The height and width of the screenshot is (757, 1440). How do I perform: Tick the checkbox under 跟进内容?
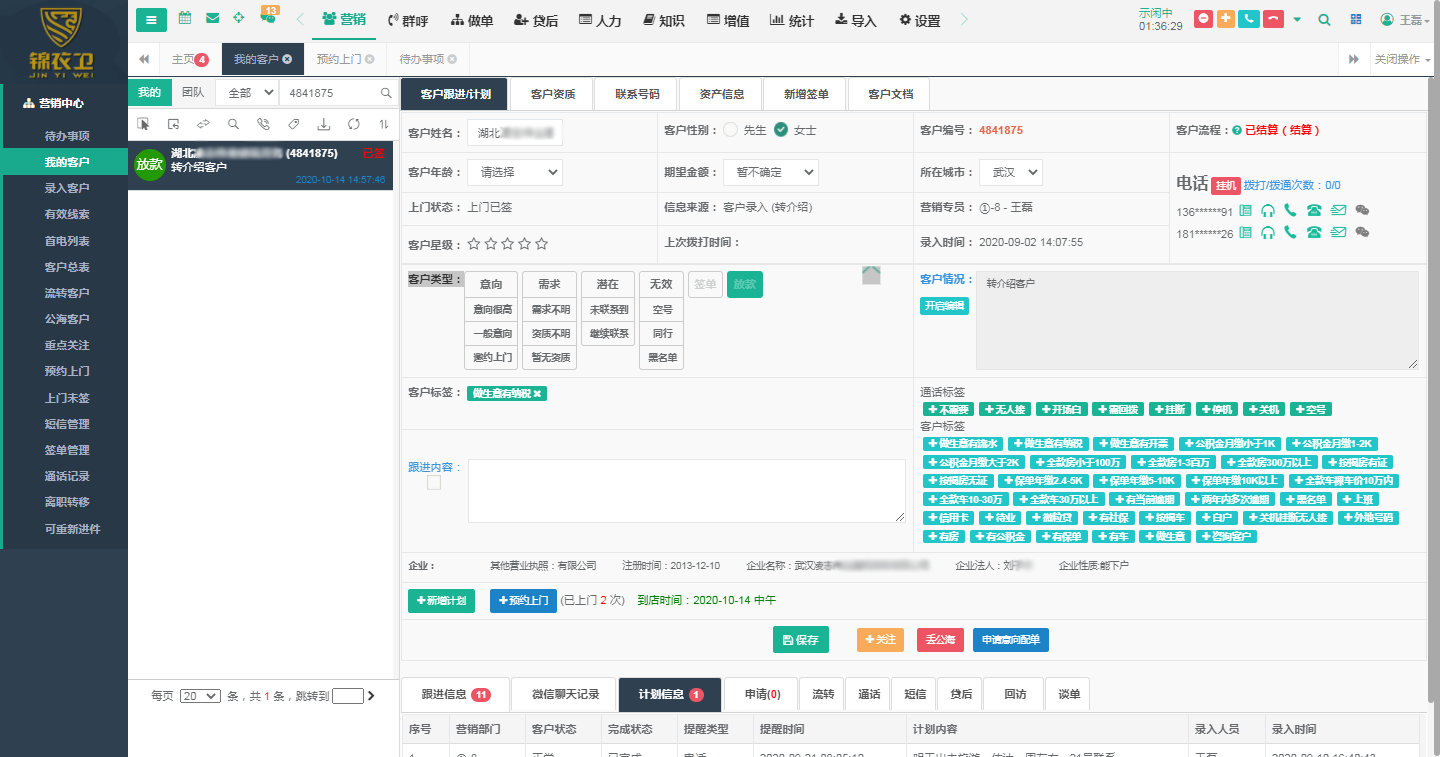[434, 483]
